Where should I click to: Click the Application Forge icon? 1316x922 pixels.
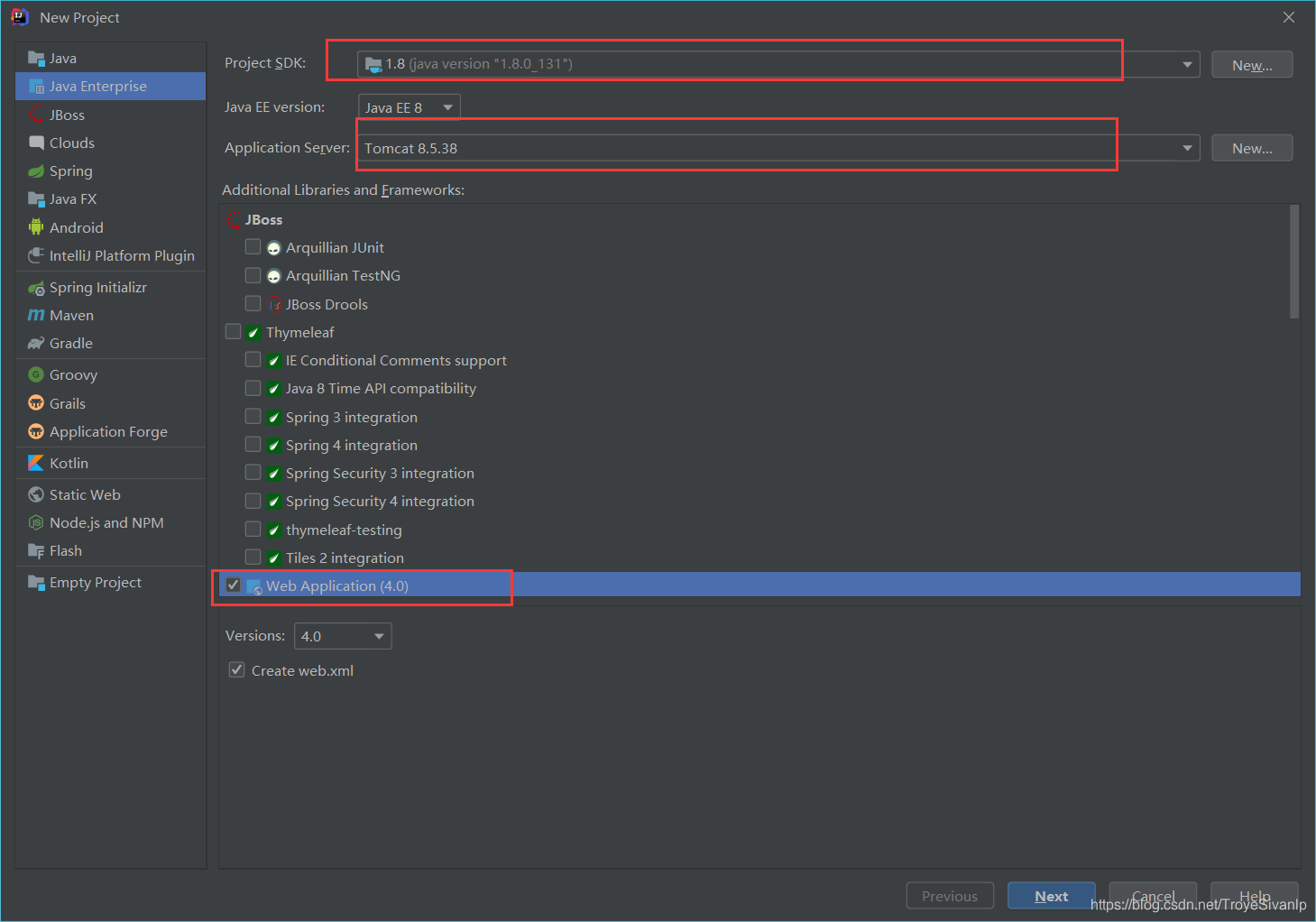36,431
